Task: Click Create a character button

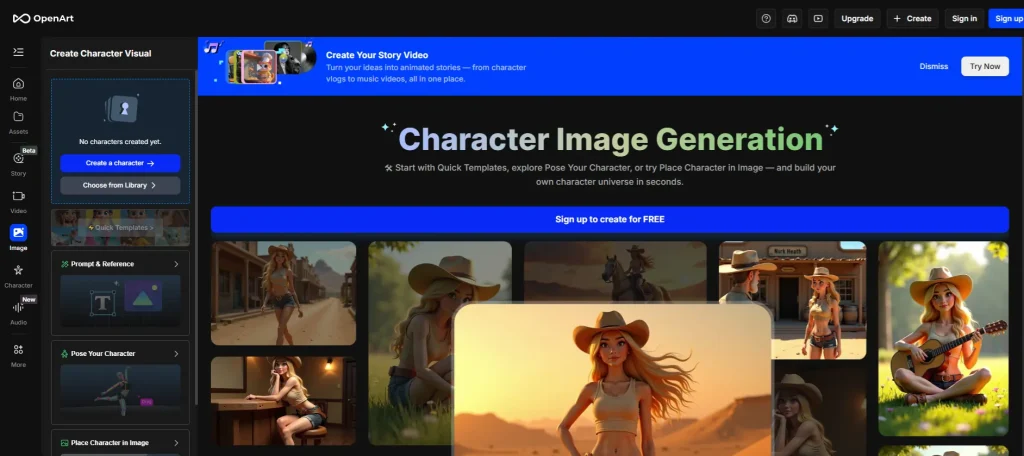Action: click(120, 163)
